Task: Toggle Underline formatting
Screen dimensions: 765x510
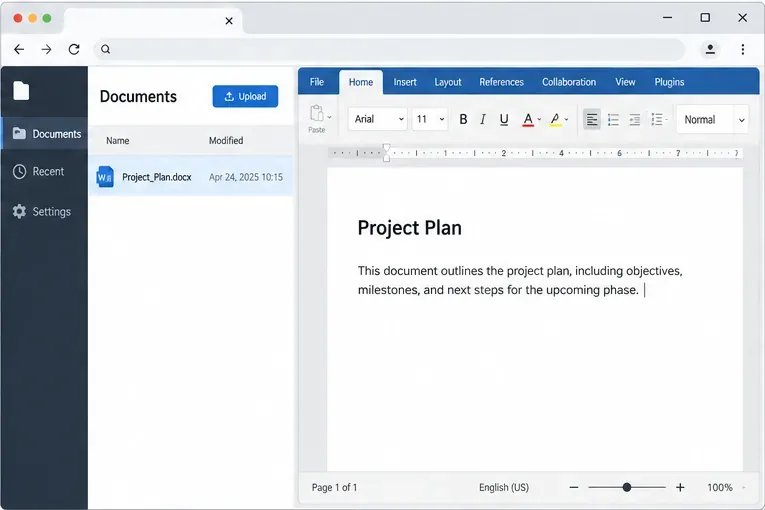Action: (504, 119)
